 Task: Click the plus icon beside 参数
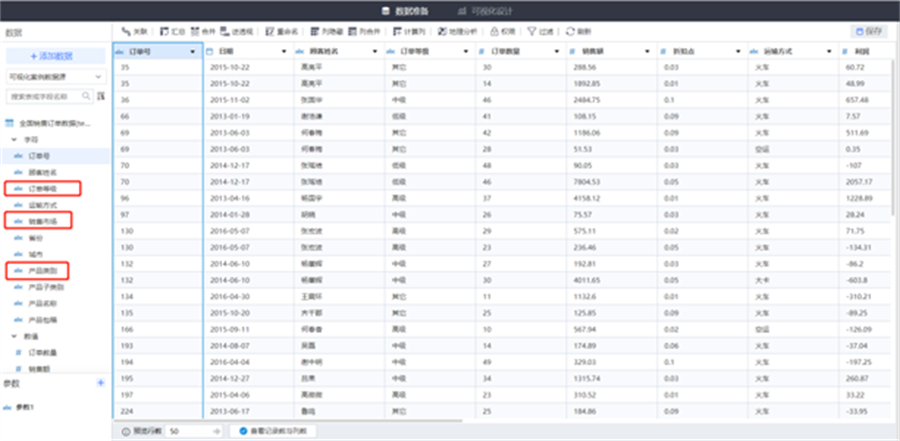pos(100,383)
